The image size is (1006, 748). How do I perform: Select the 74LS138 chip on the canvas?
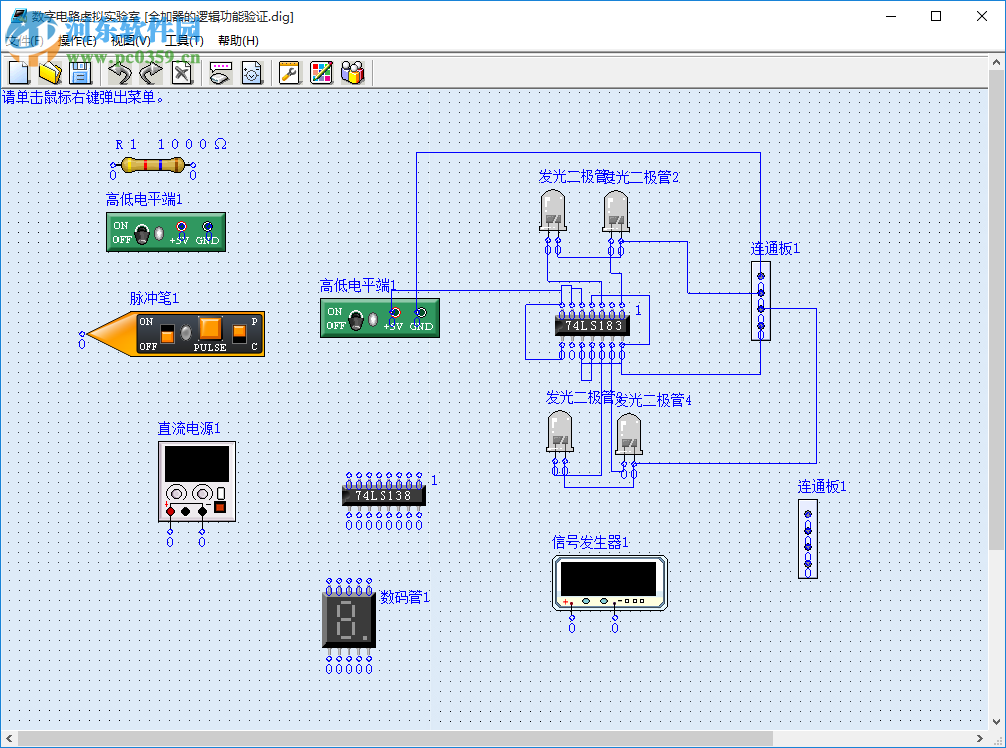383,495
